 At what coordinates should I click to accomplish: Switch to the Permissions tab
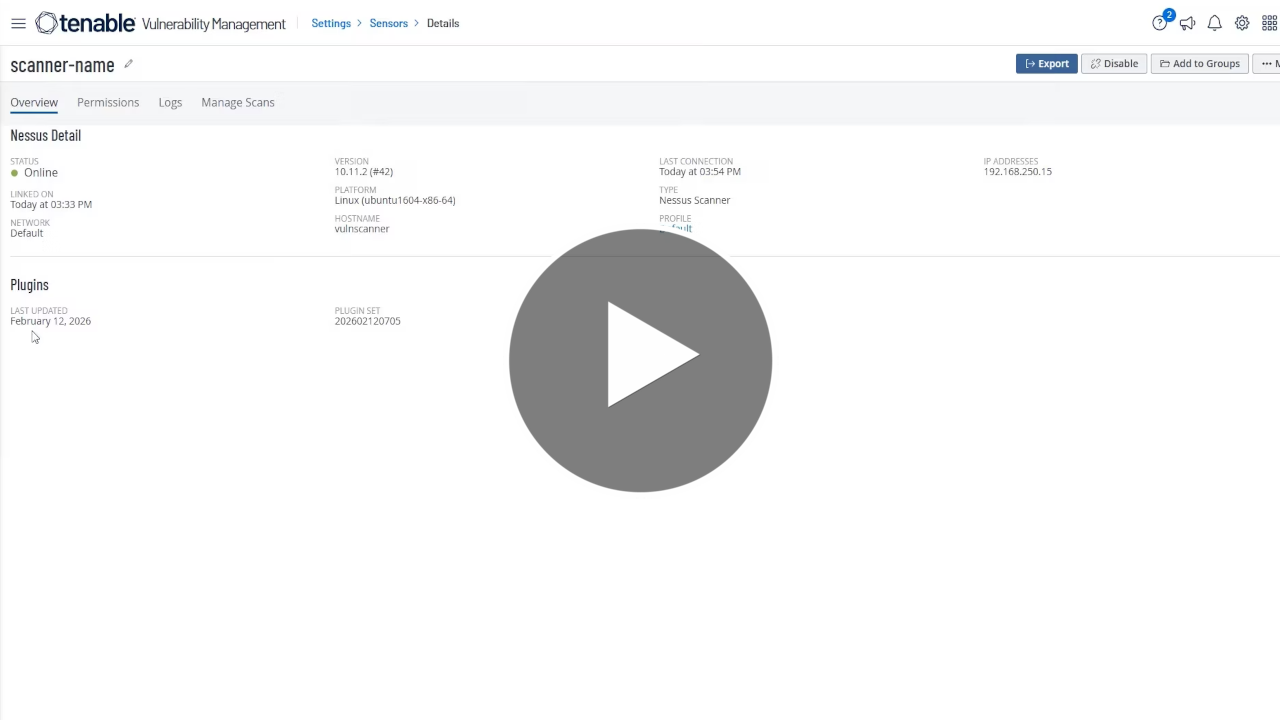tap(108, 102)
